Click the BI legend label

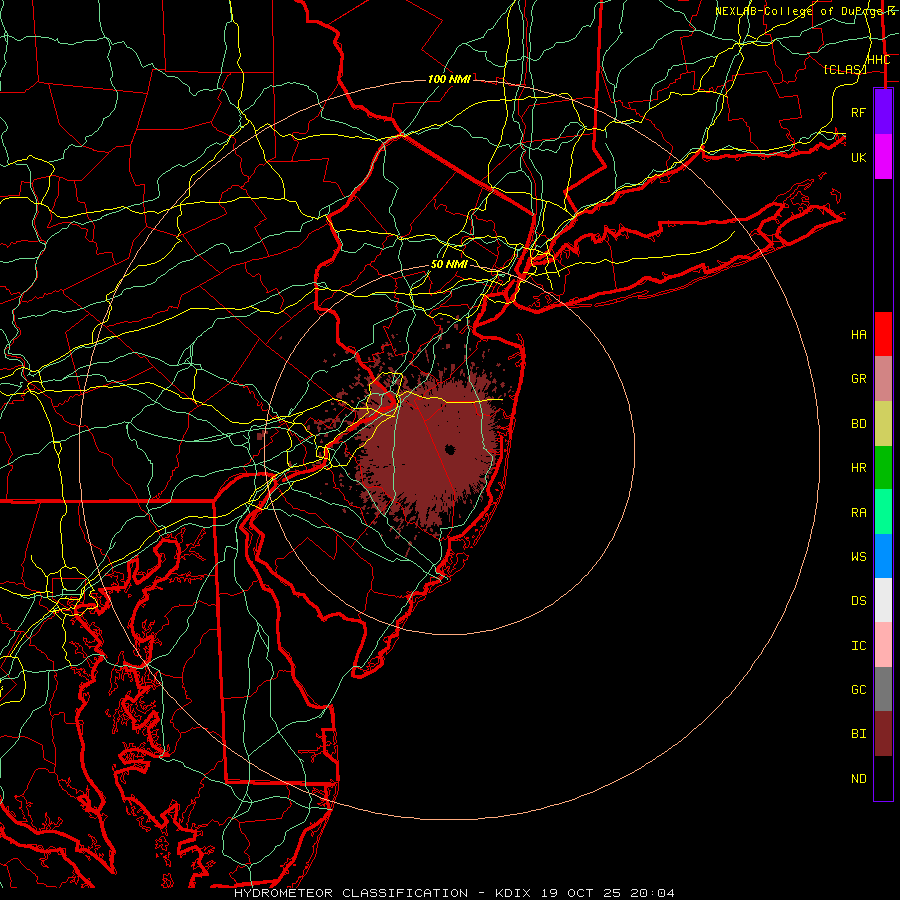(x=858, y=734)
